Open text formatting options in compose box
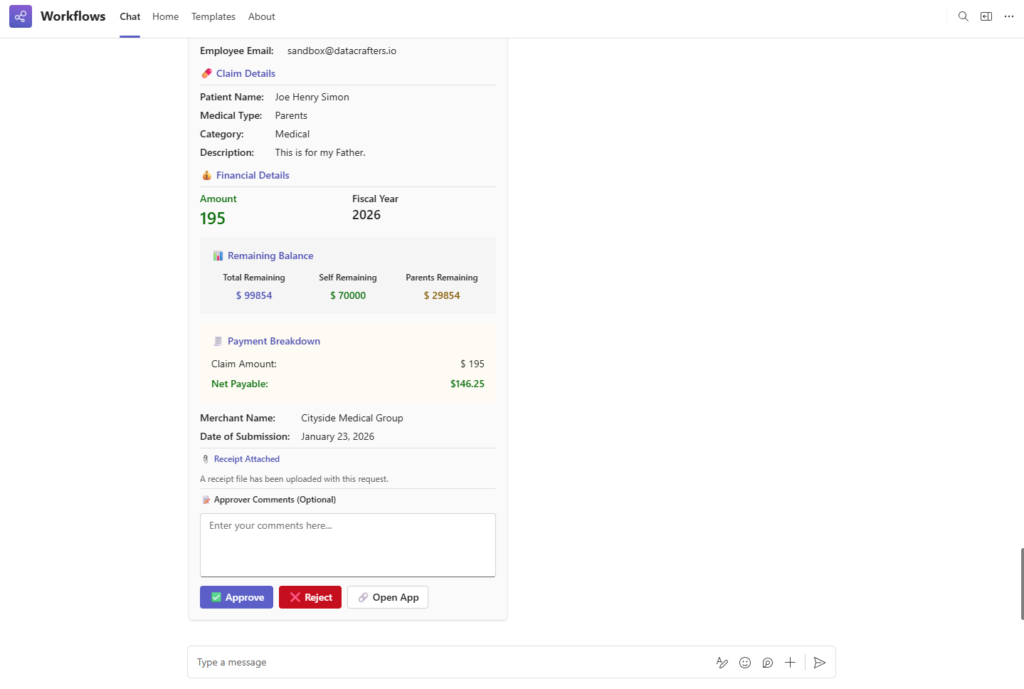Screen dimensions: 1024x689 click(721, 662)
